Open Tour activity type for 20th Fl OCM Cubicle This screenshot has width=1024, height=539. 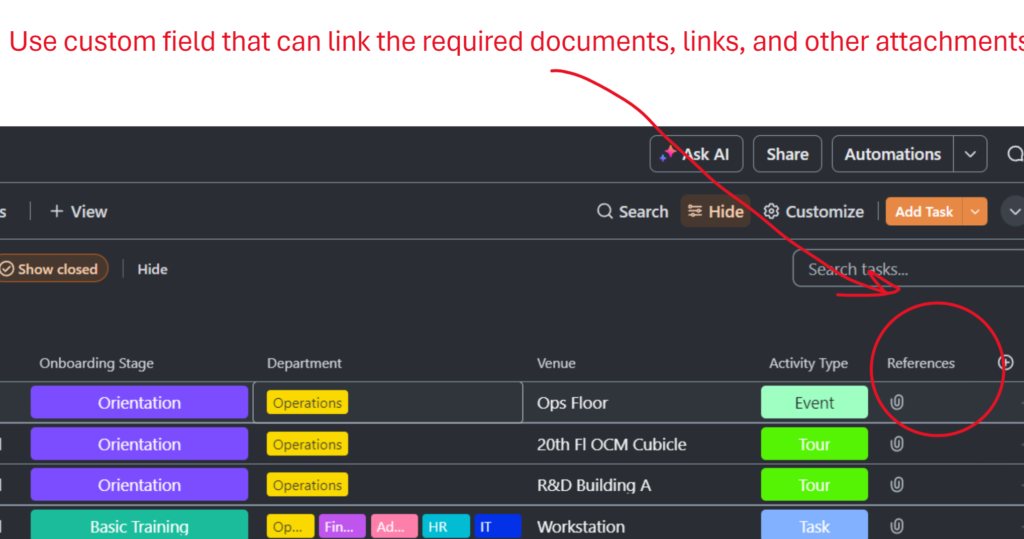[x=814, y=444]
